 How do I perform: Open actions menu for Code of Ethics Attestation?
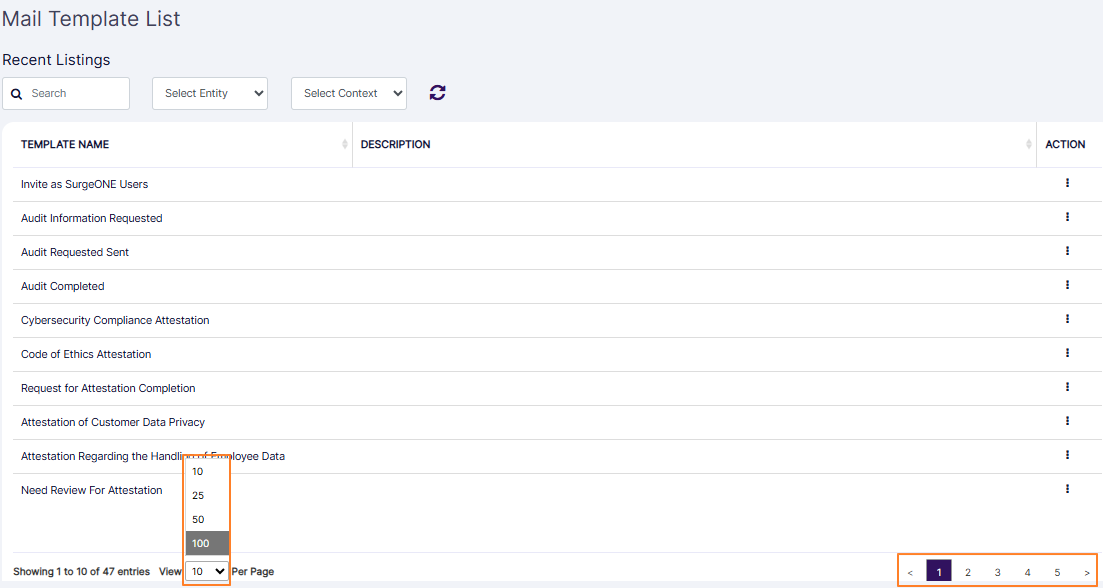tap(1067, 353)
